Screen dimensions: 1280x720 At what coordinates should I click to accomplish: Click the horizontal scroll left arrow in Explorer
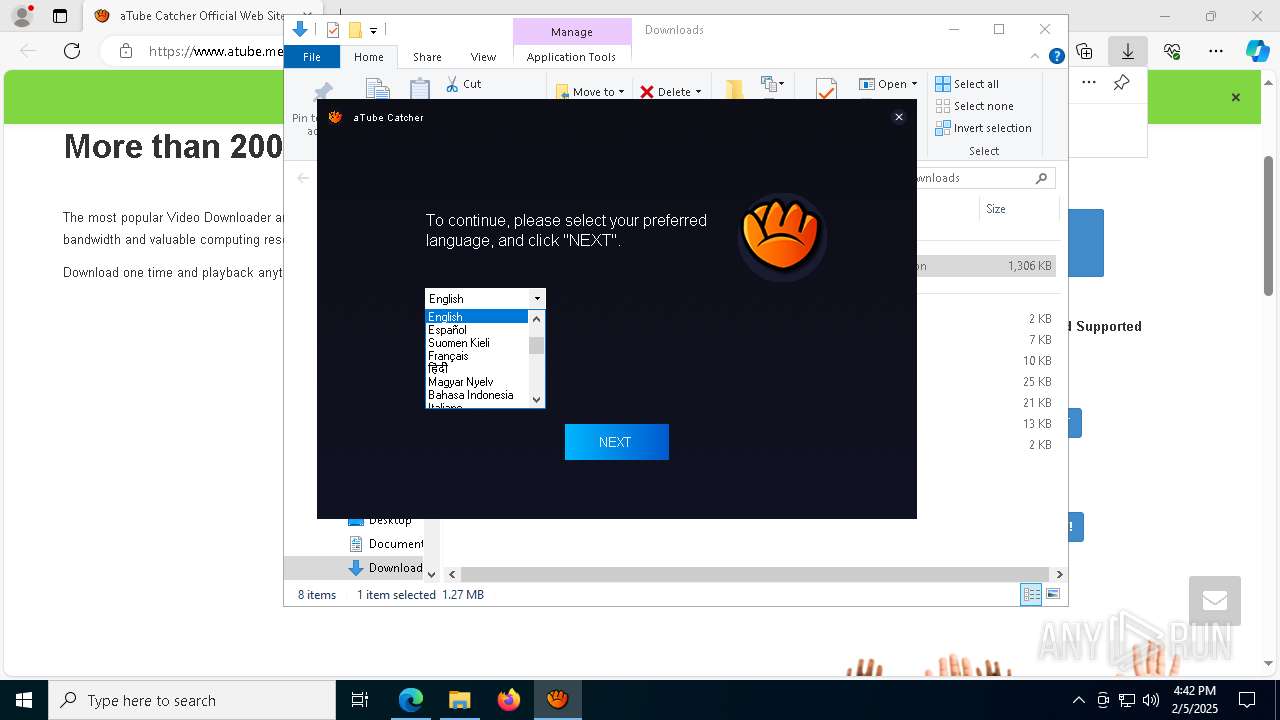[452, 575]
